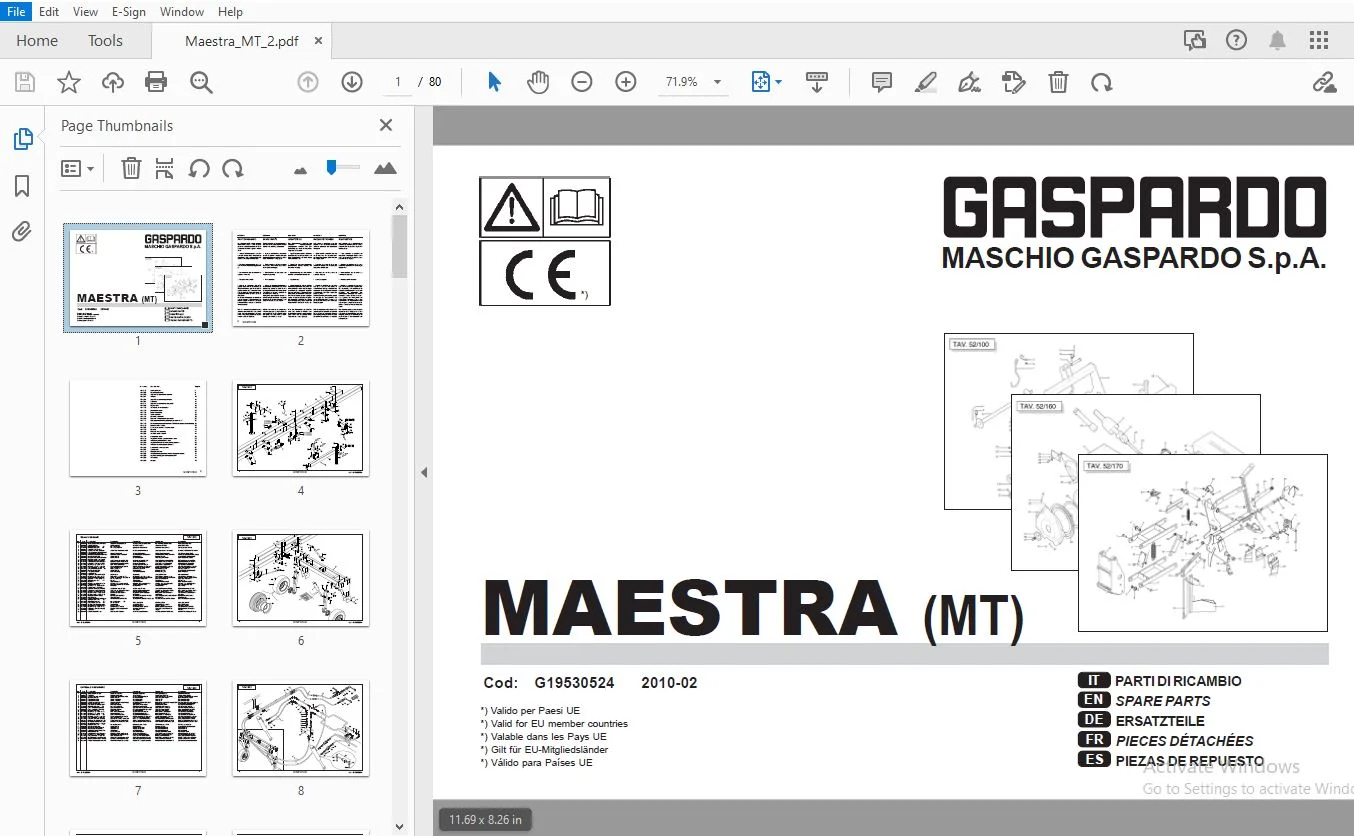The height and width of the screenshot is (836, 1354).
Task: Click the current page number field
Action: [398, 82]
